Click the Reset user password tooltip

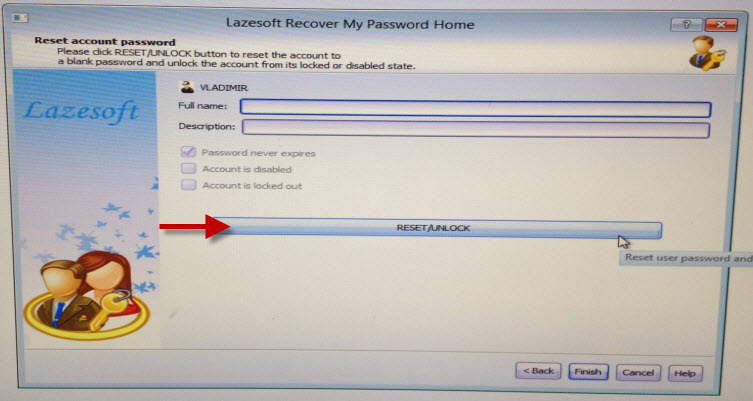687,258
